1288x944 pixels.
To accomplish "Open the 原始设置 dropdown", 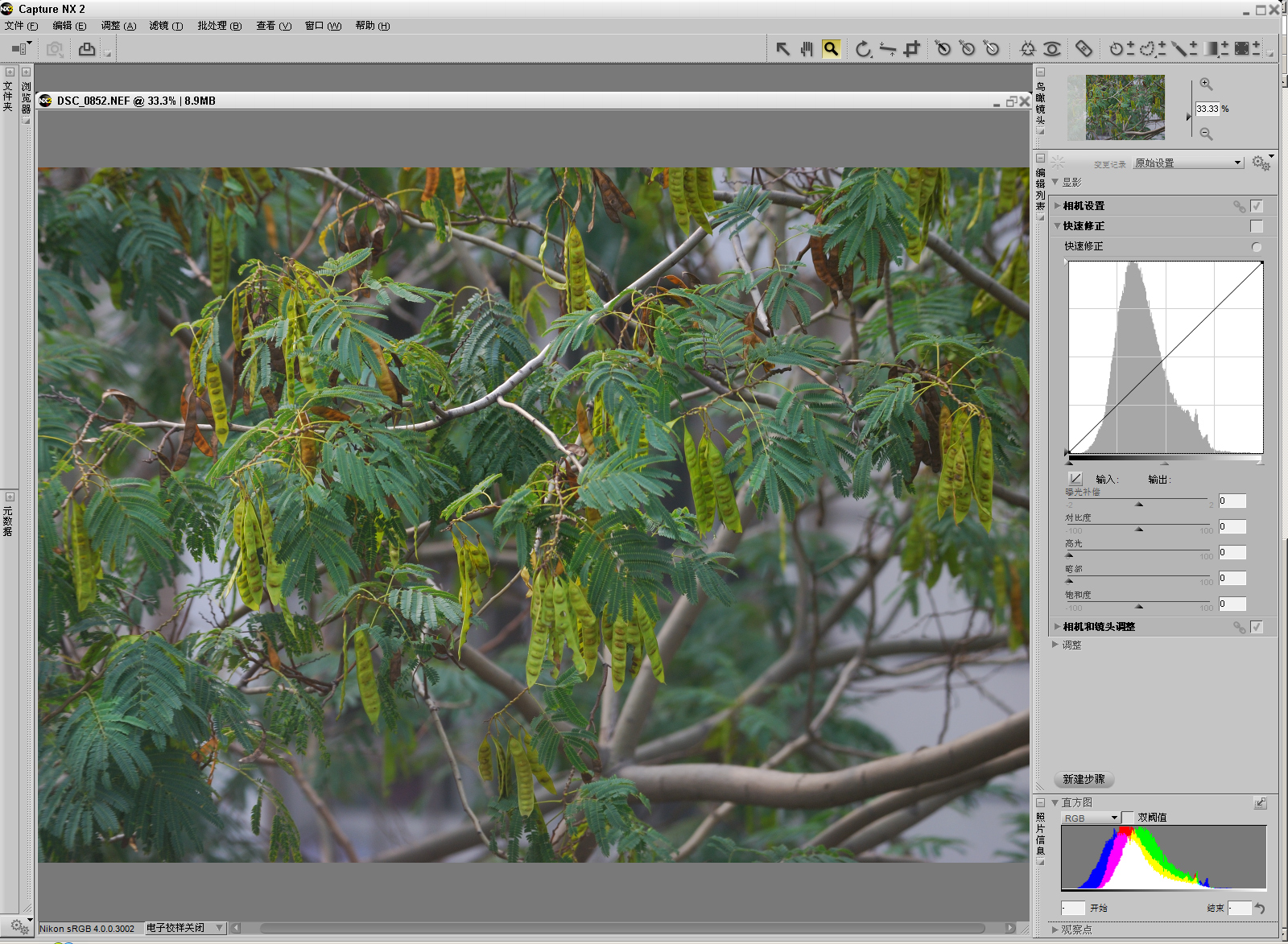I will [x=1188, y=163].
